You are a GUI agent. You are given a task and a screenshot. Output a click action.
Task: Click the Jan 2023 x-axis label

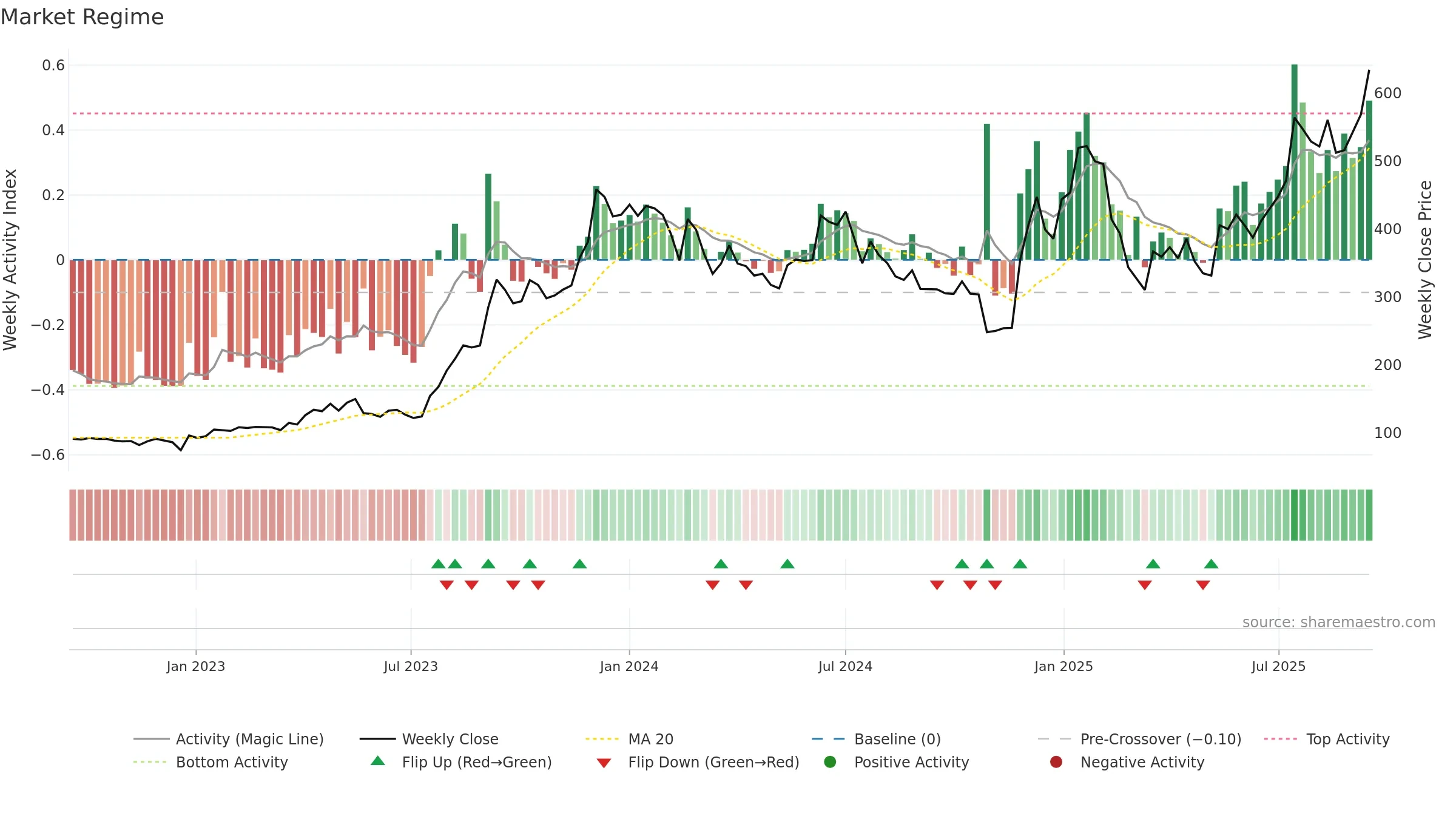click(195, 666)
